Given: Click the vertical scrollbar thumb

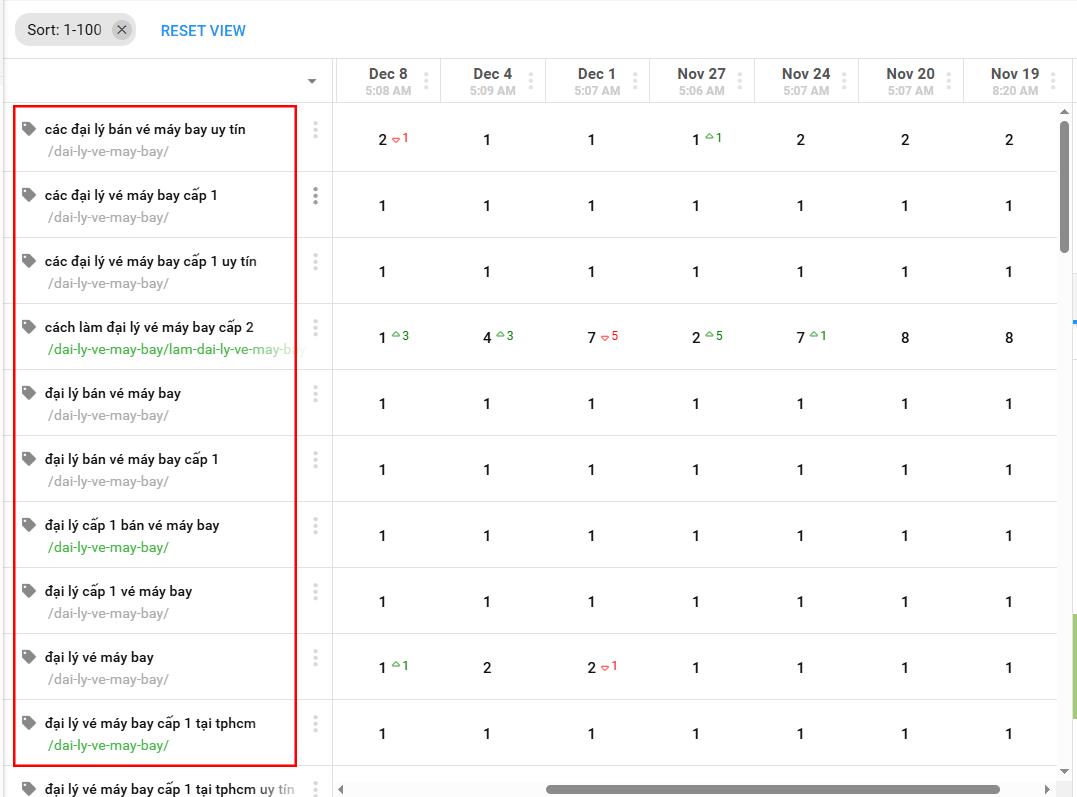Looking at the screenshot, I should point(1064,185).
